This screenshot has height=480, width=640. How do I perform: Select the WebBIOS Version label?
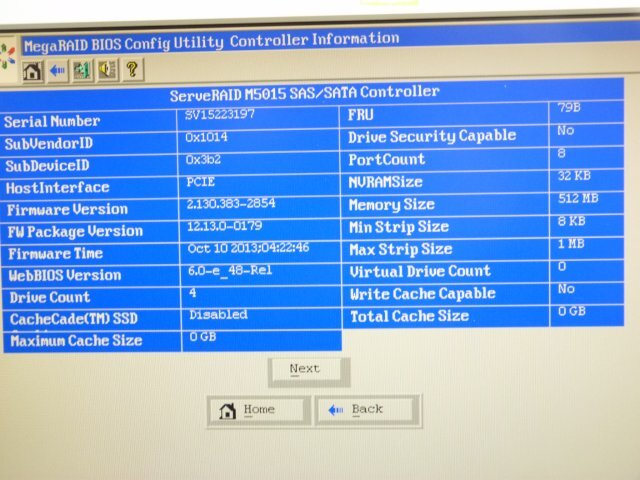tap(65, 276)
